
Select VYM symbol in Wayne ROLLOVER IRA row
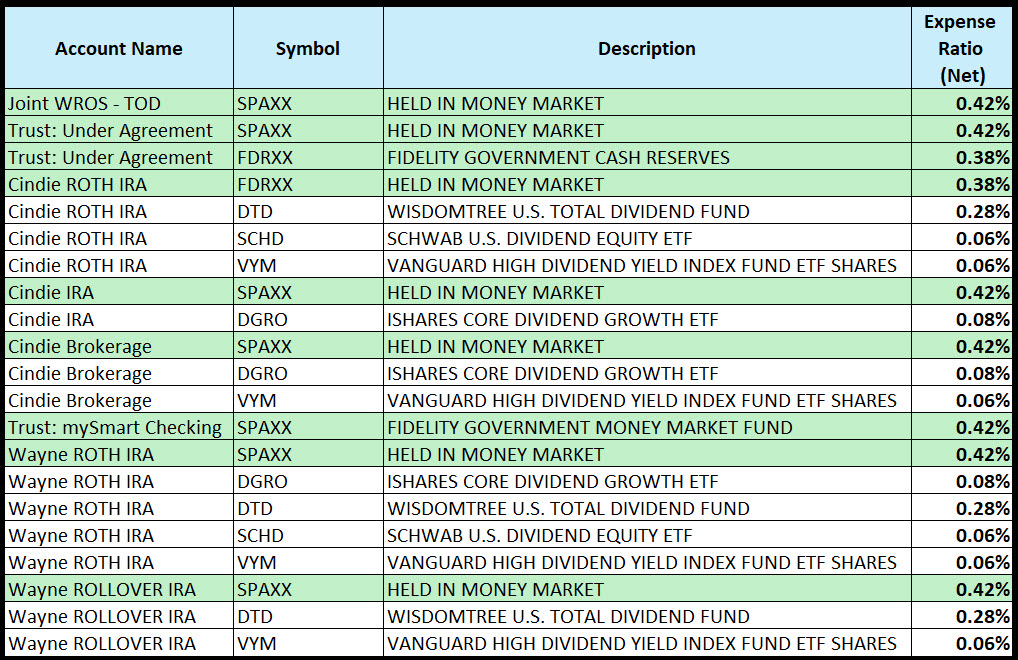pos(256,643)
